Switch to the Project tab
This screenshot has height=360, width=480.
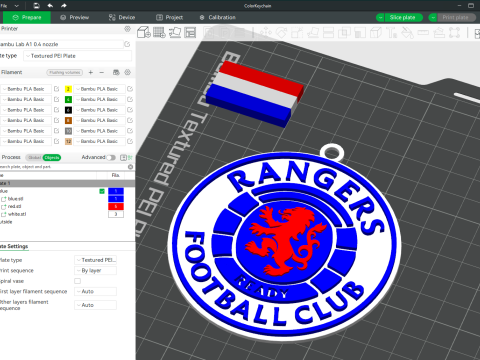170,17
